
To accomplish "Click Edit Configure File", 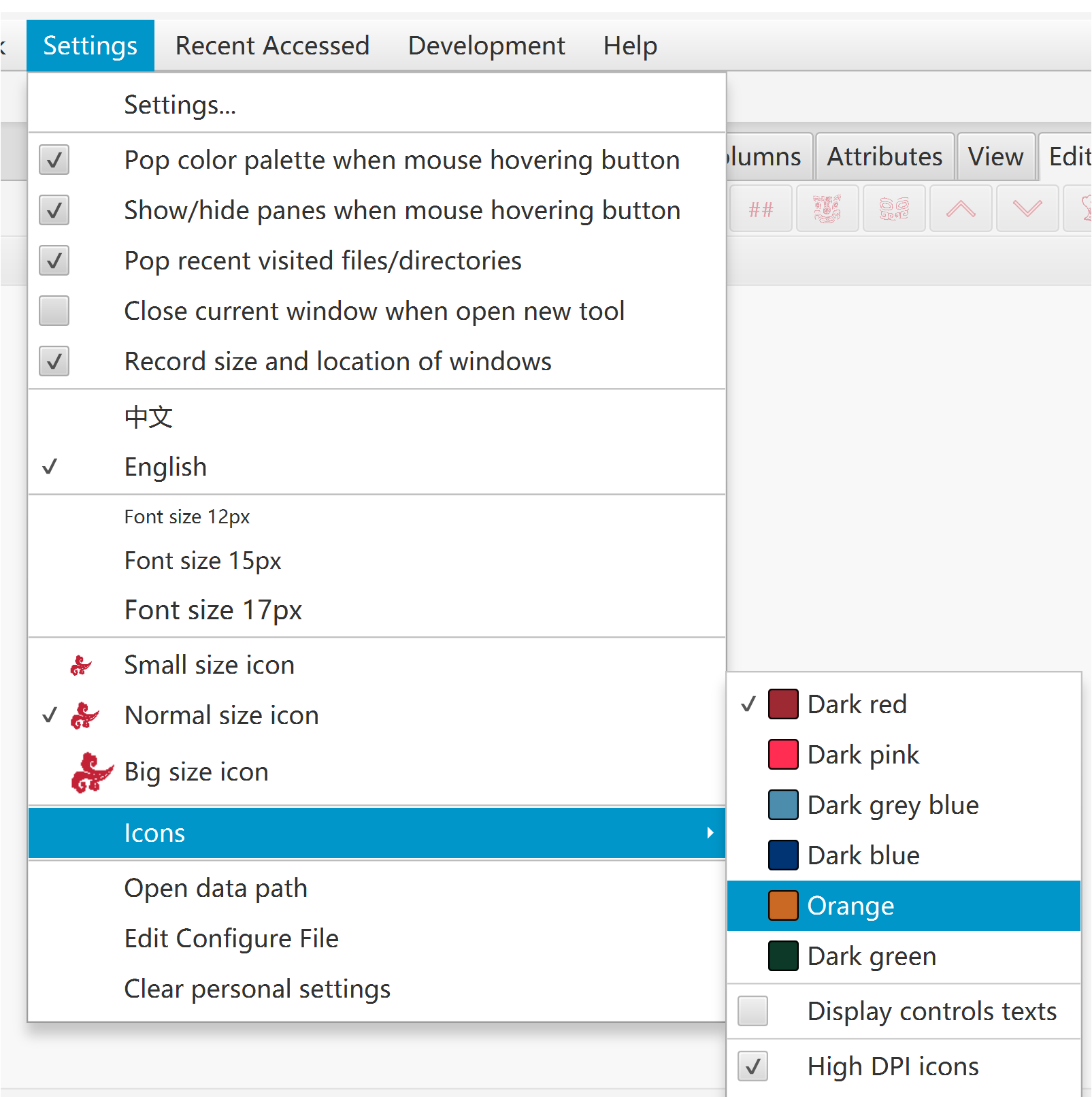I will pos(377,938).
